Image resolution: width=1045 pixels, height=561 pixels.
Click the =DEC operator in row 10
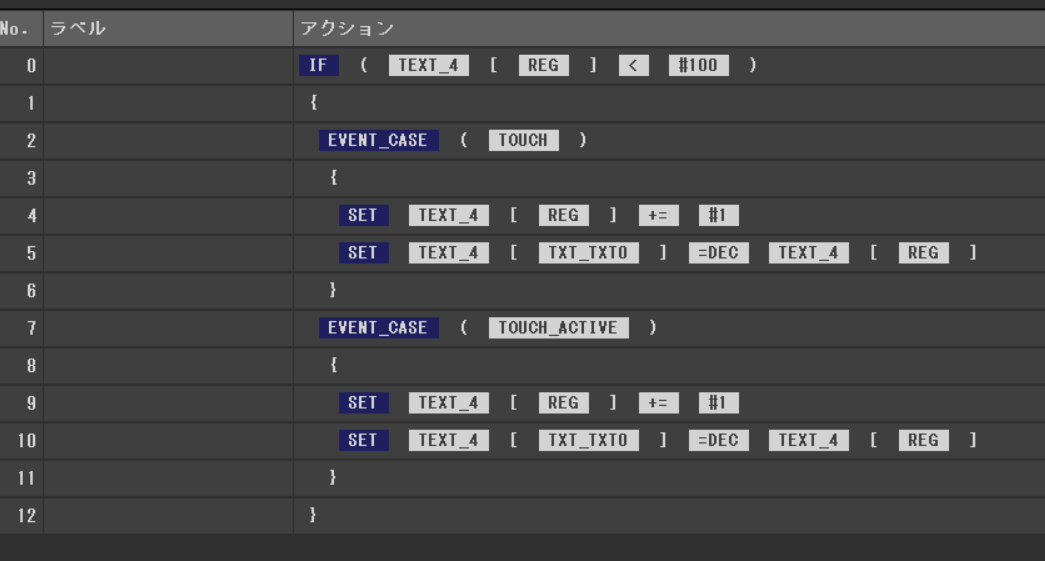point(718,441)
